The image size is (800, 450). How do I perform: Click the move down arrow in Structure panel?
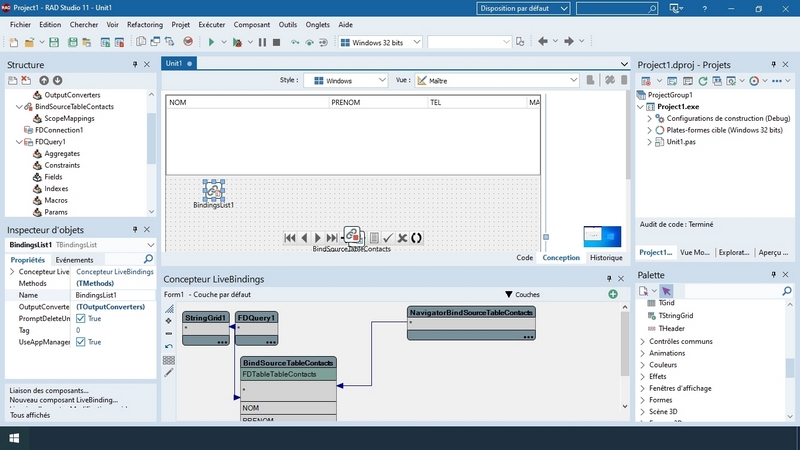[57, 80]
